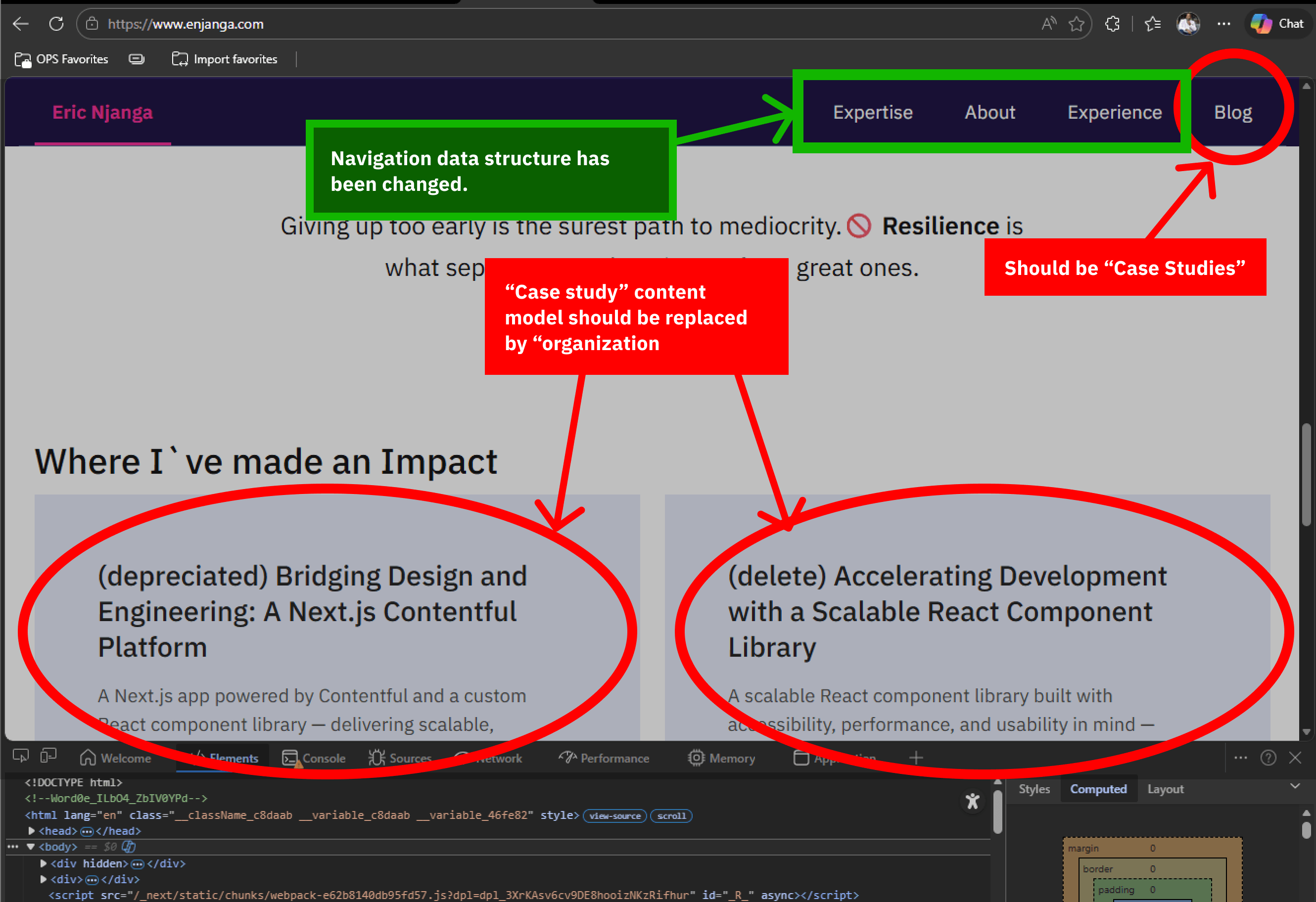Viewport: 1316px width, 902px height.
Task: Open the Experience navigation link
Action: pos(1115,112)
